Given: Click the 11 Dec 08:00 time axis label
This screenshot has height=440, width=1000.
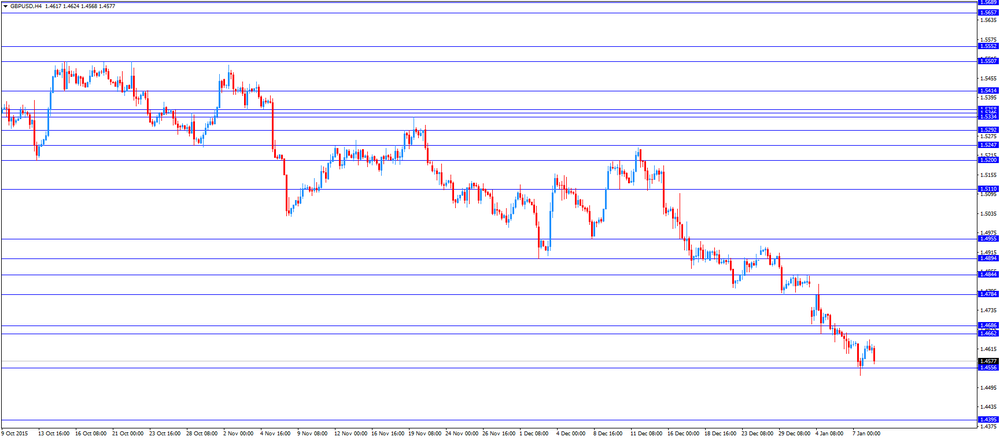Looking at the screenshot, I should click(x=644, y=432).
